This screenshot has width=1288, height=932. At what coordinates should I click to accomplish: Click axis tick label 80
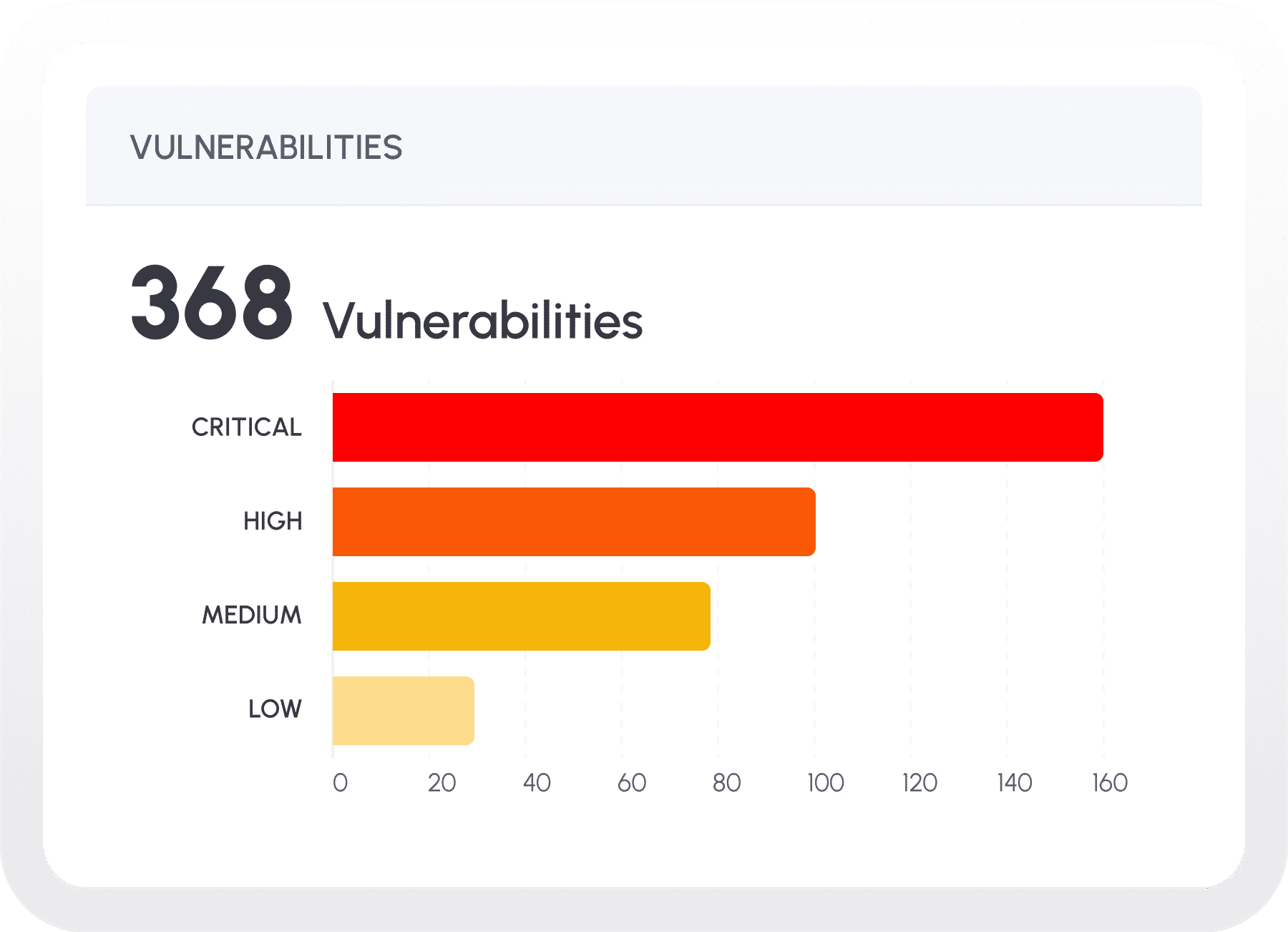click(726, 782)
